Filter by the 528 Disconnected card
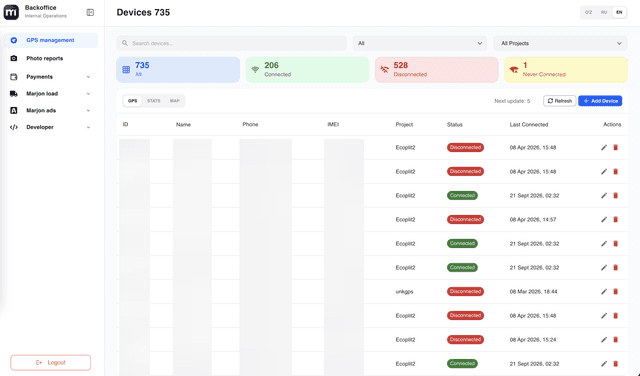640x376 pixels. pyautogui.click(x=437, y=70)
